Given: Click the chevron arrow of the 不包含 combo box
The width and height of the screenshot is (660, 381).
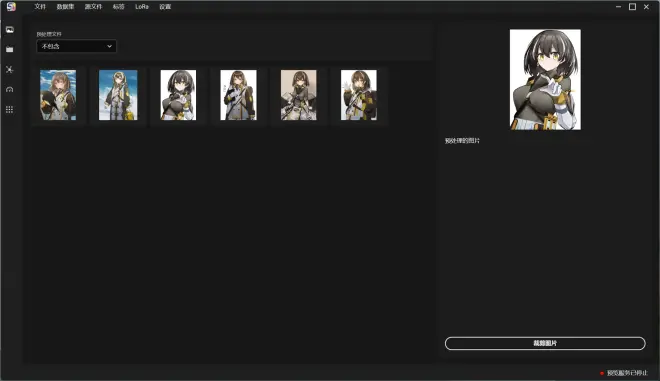Looking at the screenshot, I should pos(109,46).
